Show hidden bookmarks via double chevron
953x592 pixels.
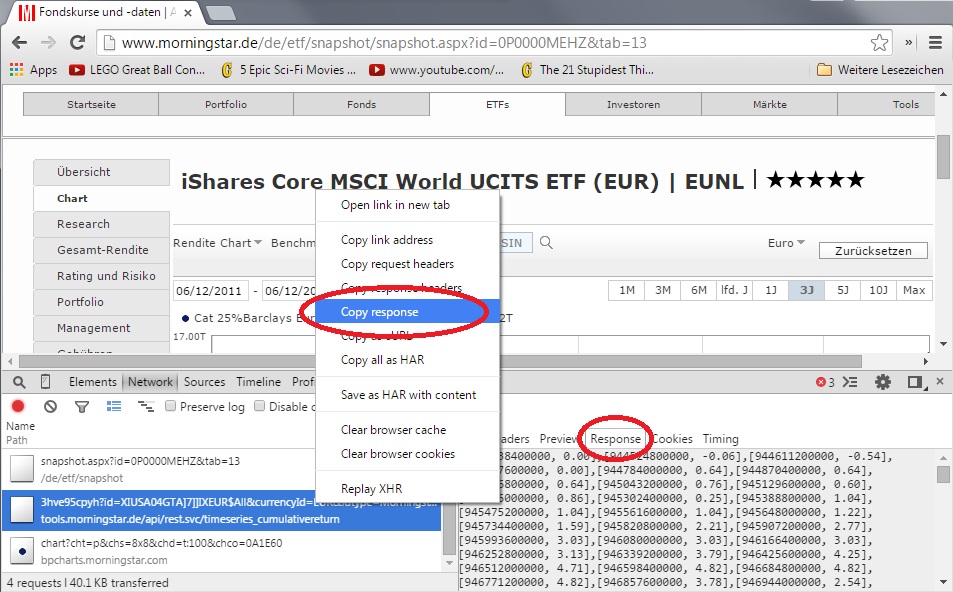909,43
